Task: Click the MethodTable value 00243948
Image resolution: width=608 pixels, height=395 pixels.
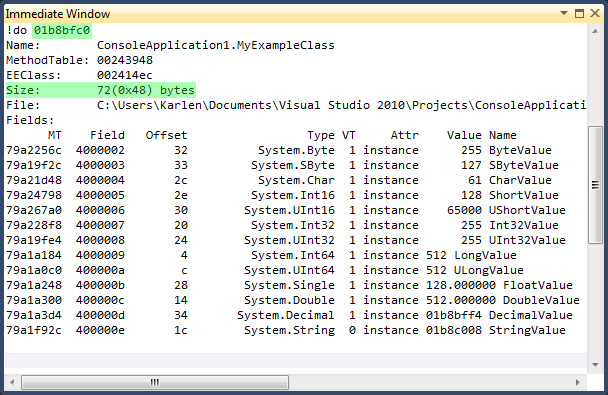Action: point(125,60)
